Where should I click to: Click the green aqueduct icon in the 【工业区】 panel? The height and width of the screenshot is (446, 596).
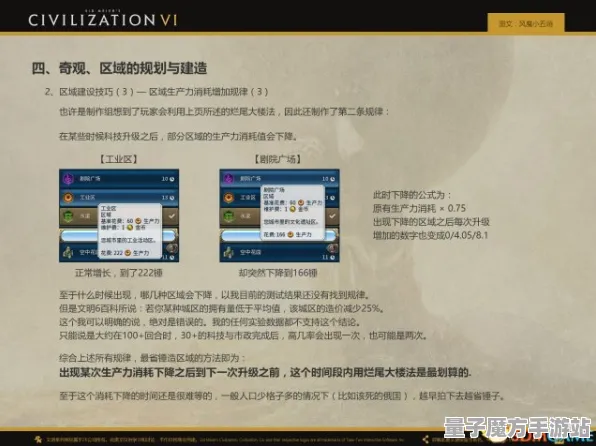point(68,216)
